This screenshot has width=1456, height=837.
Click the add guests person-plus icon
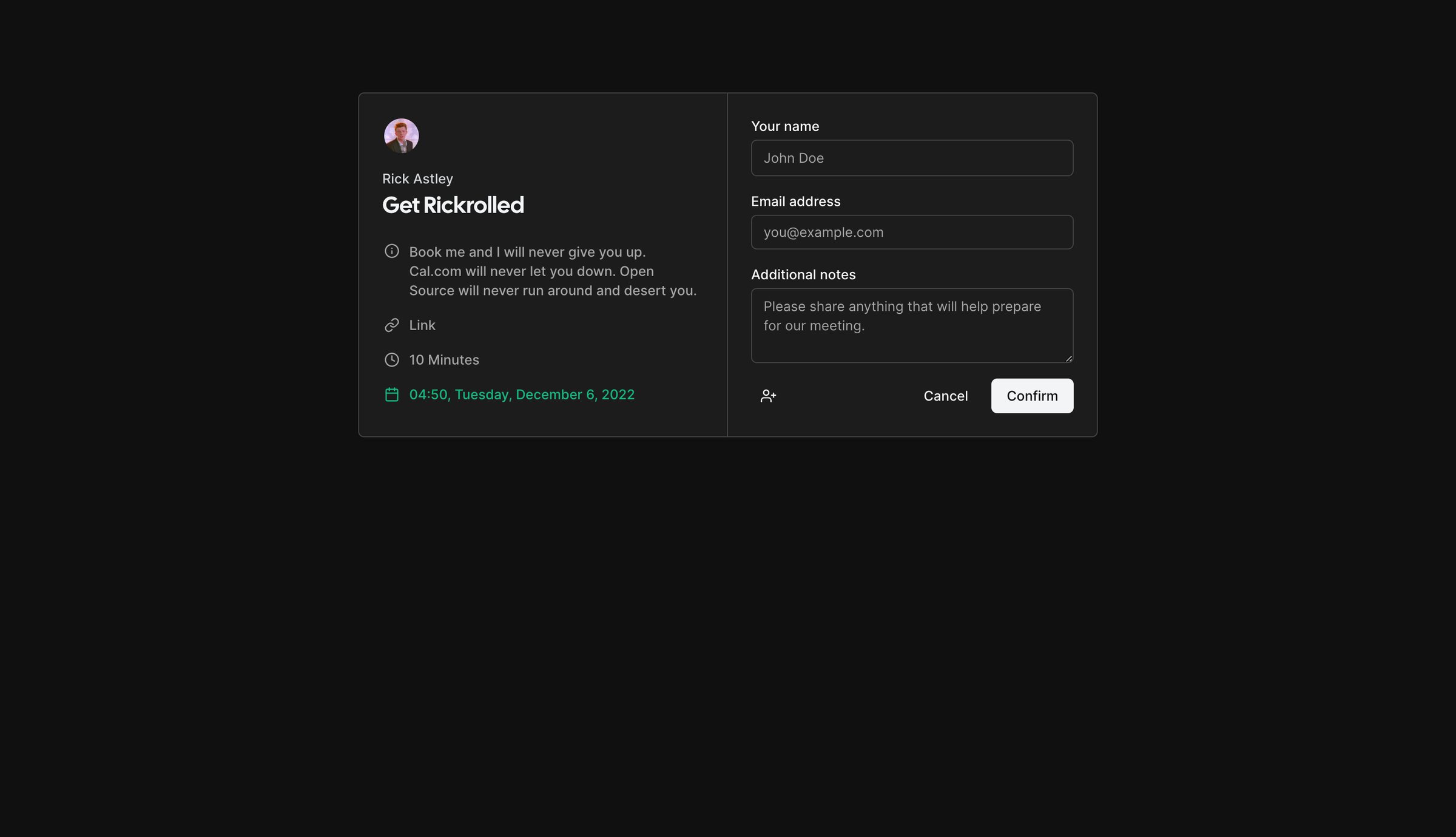tap(768, 396)
